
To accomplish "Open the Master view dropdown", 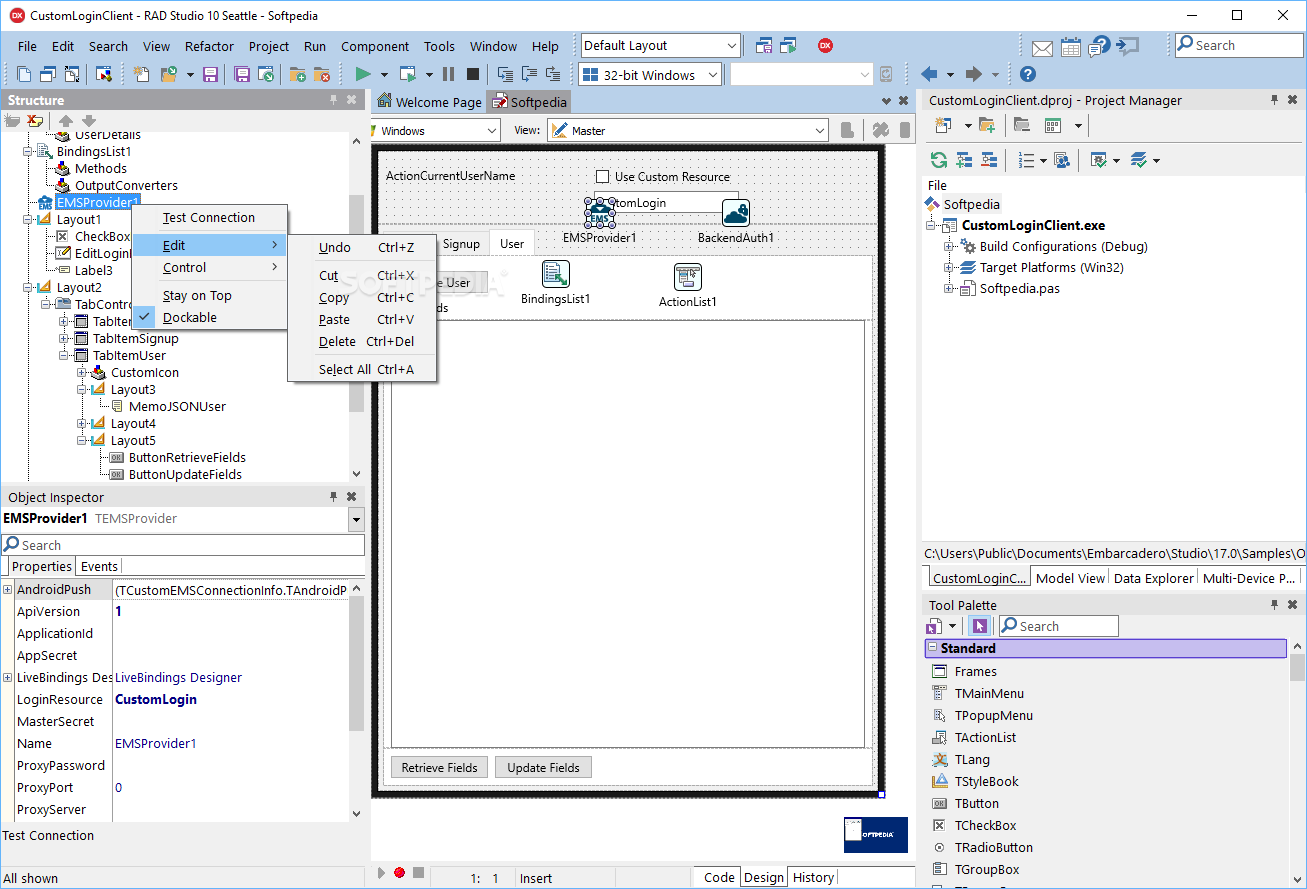I will [820, 131].
